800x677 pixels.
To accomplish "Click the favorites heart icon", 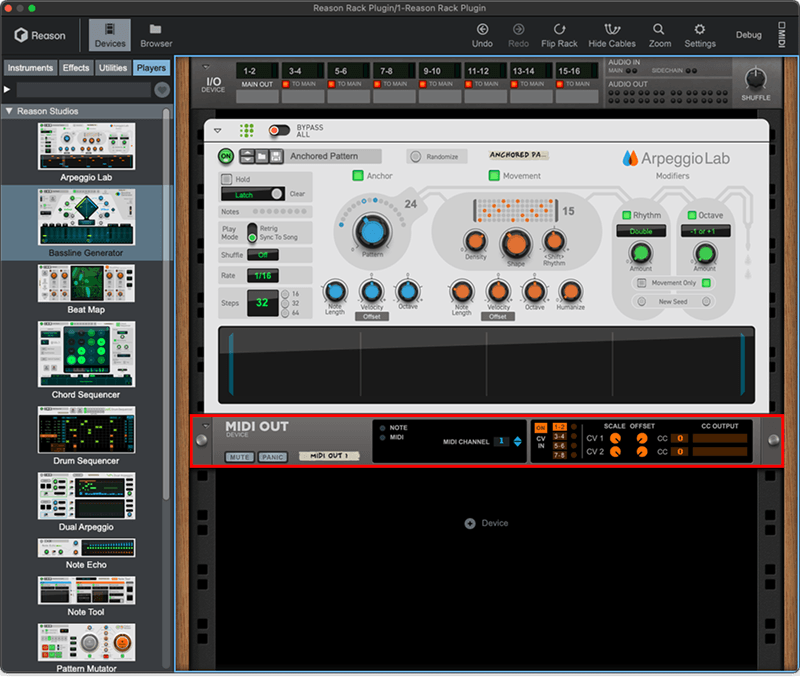I will point(162,90).
